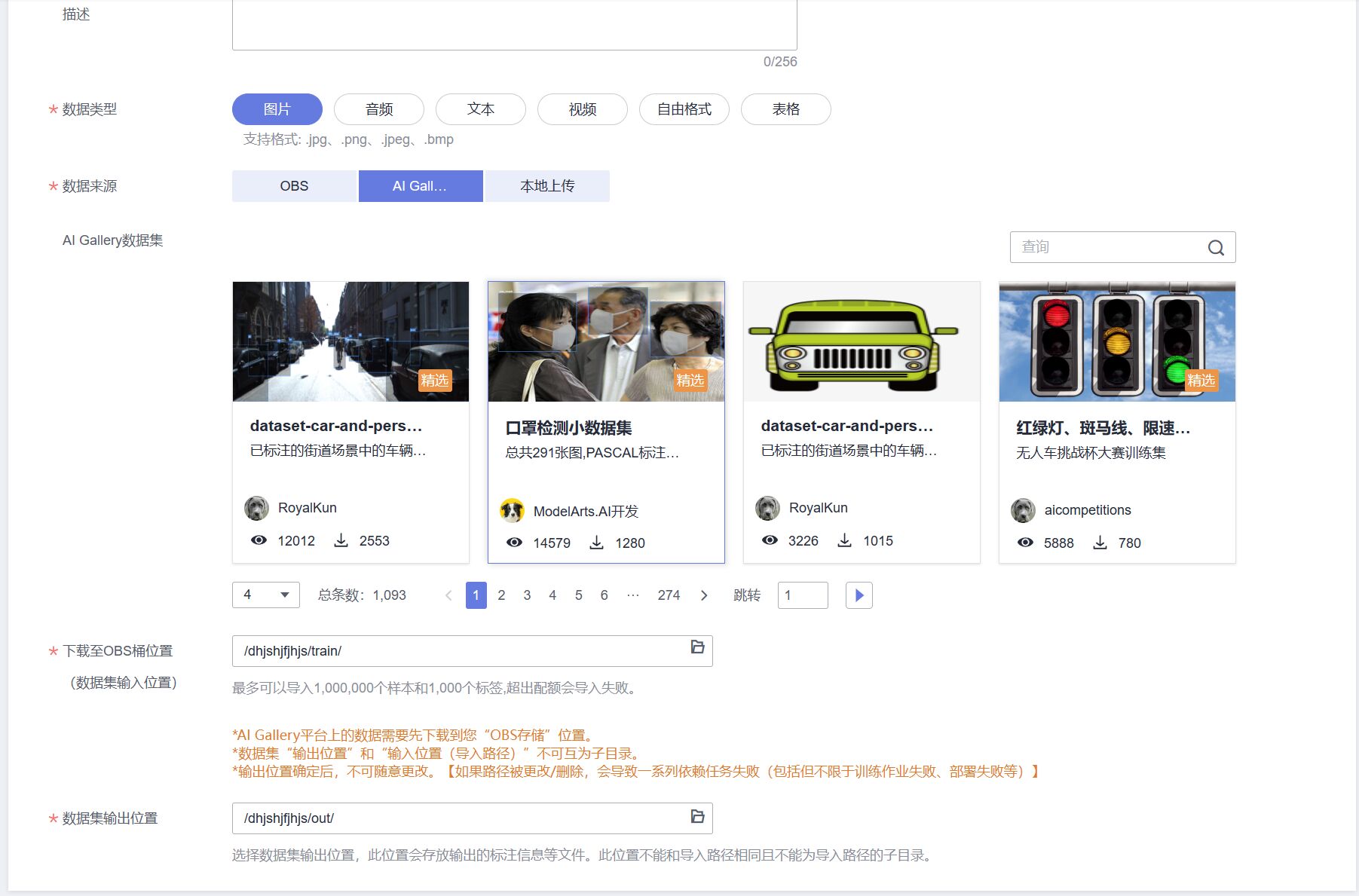Switch data source to 本地上传

point(547,186)
